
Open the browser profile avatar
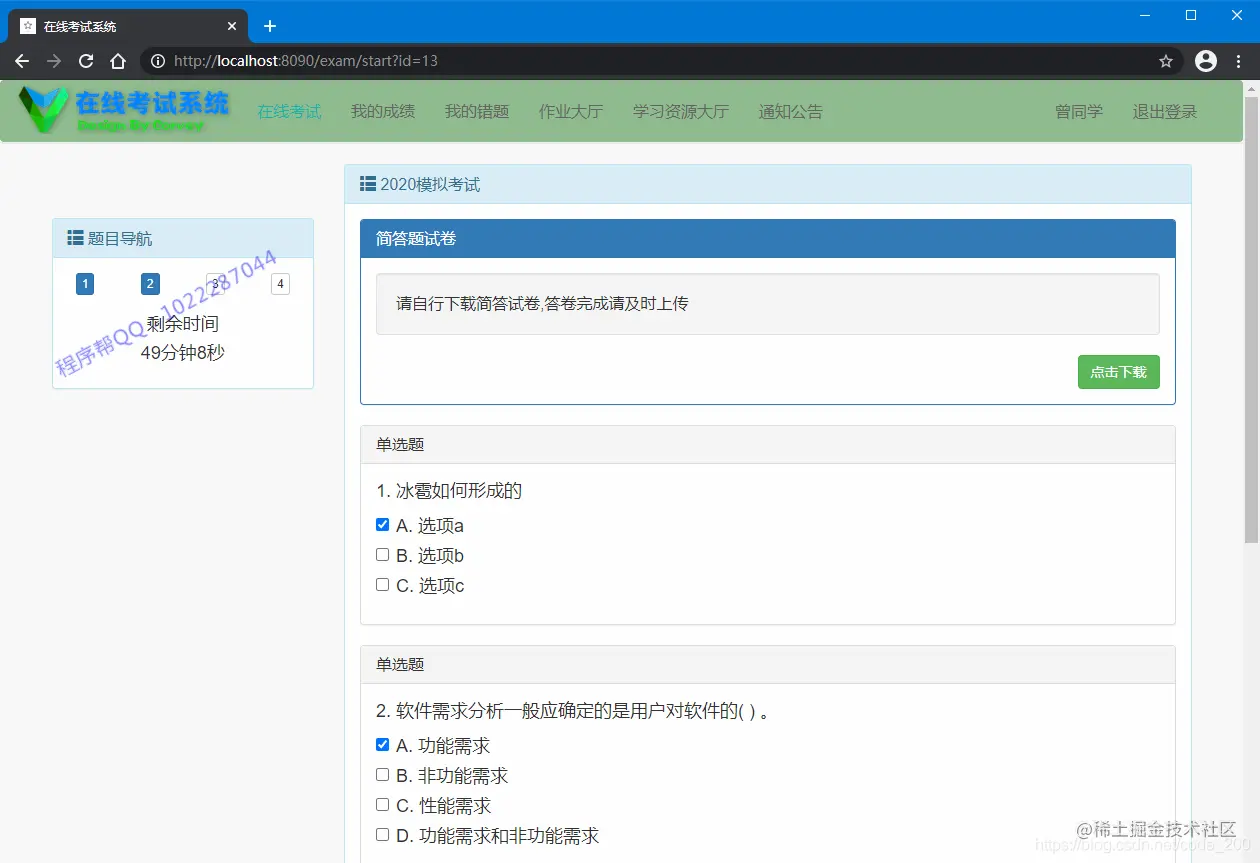coord(1205,60)
